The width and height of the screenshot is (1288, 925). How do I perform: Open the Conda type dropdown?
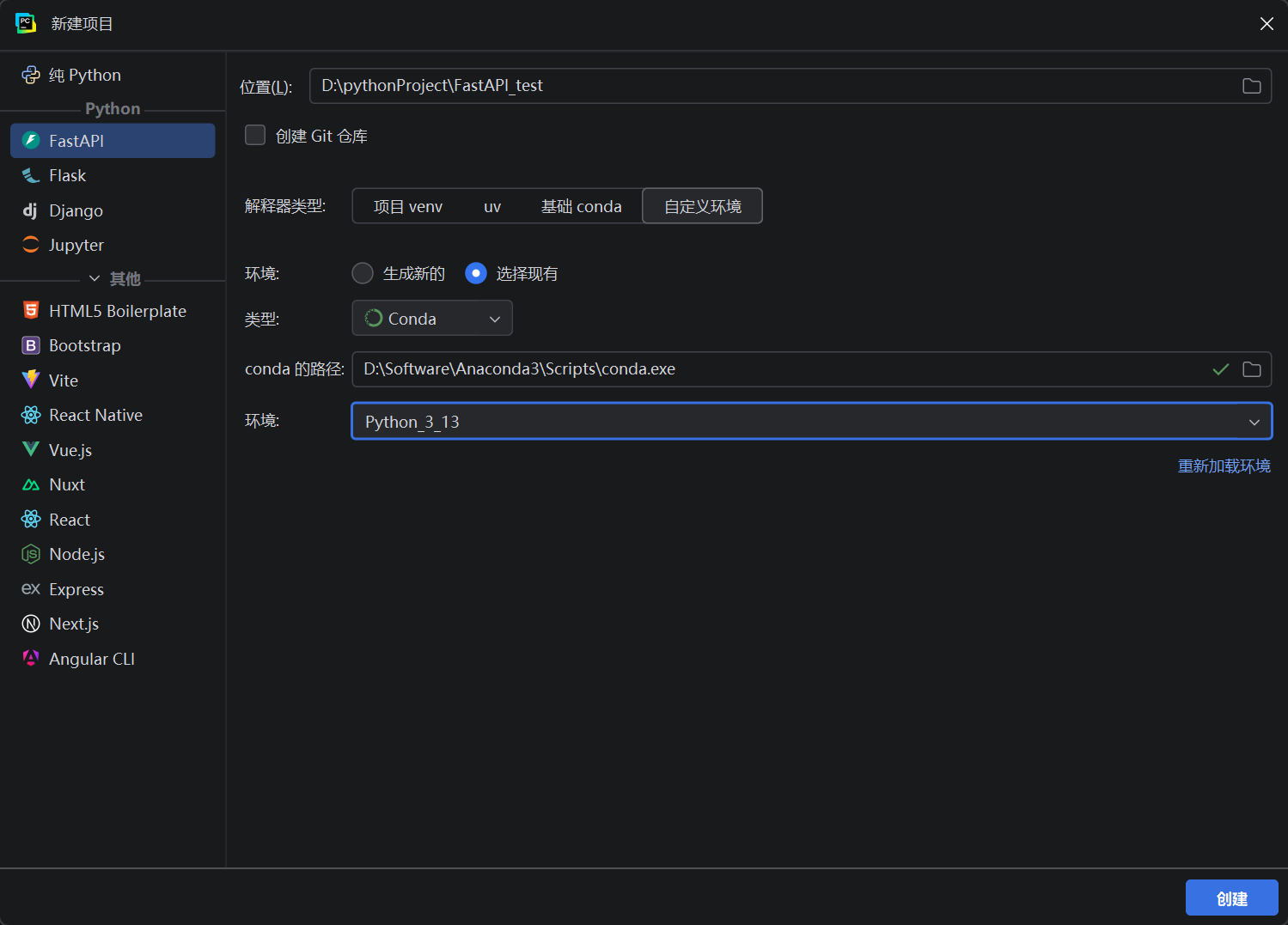pos(432,319)
